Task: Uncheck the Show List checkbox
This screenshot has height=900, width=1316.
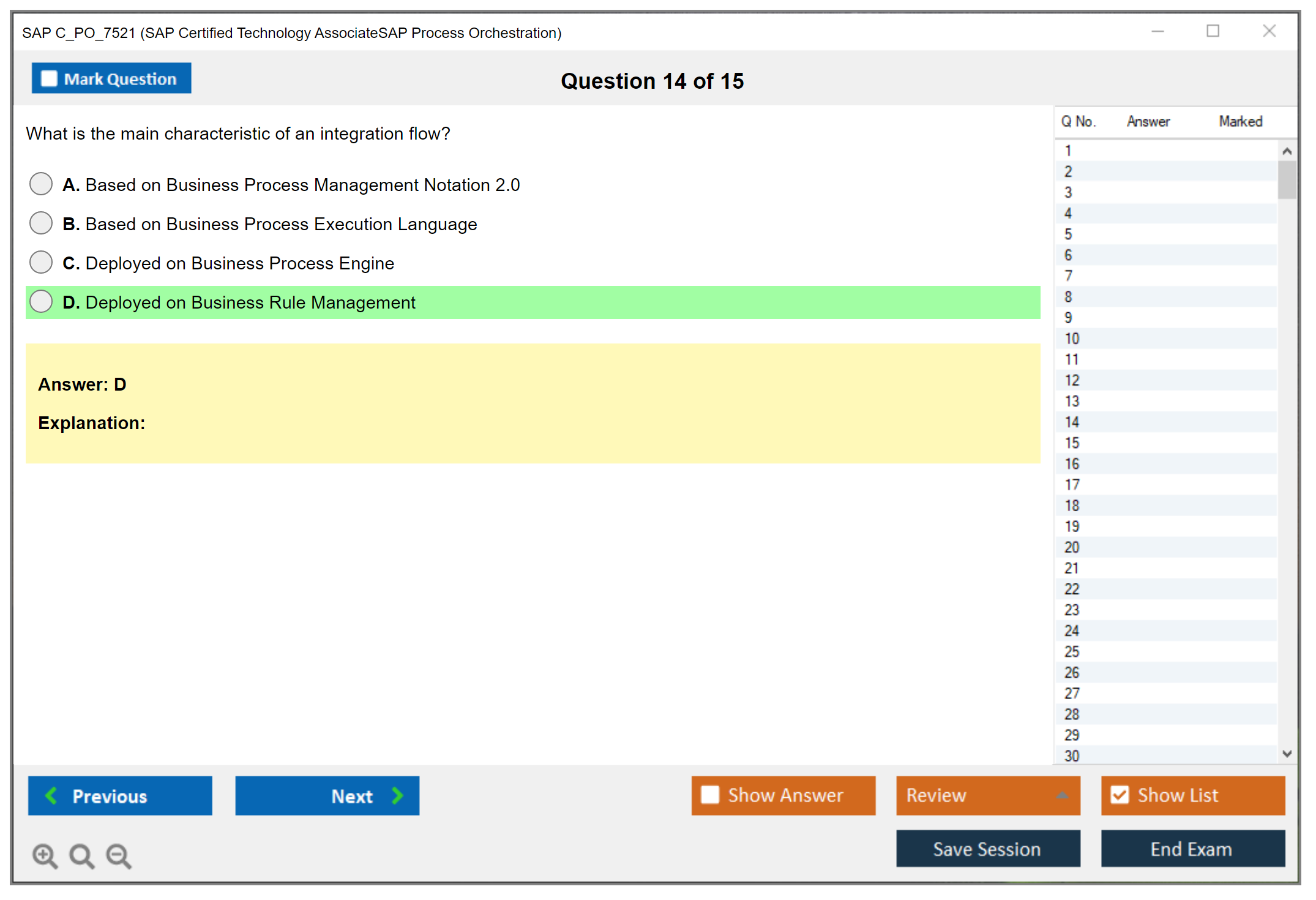Action: 1120,795
